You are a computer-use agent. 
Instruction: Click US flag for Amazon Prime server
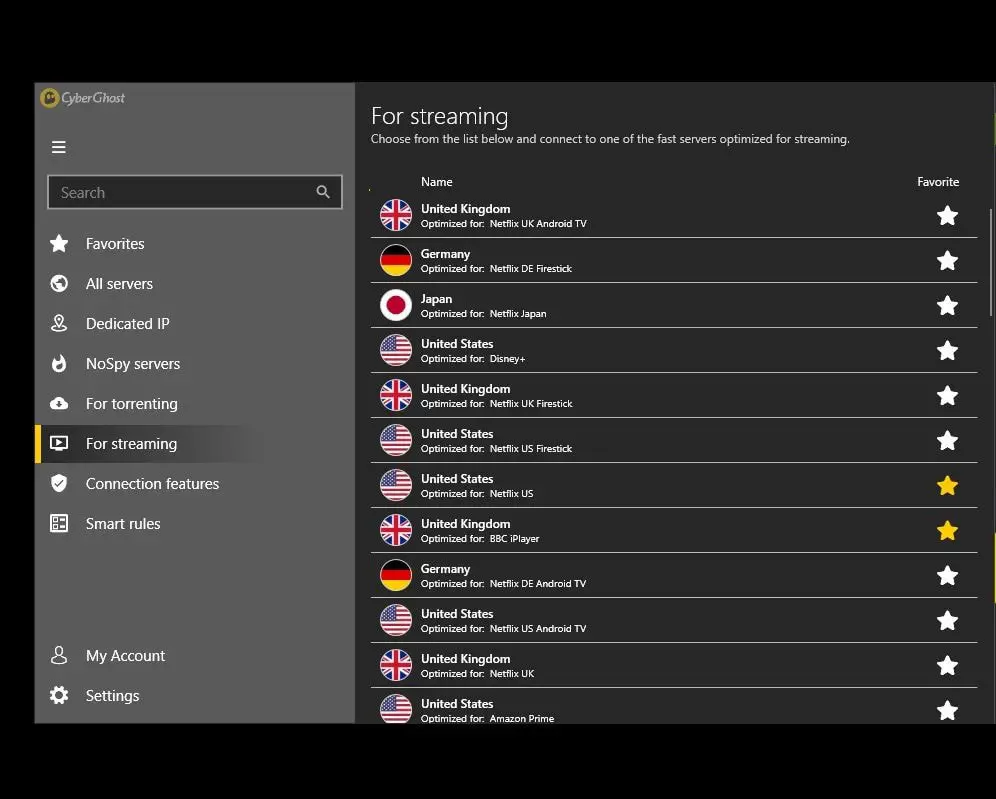pos(396,709)
